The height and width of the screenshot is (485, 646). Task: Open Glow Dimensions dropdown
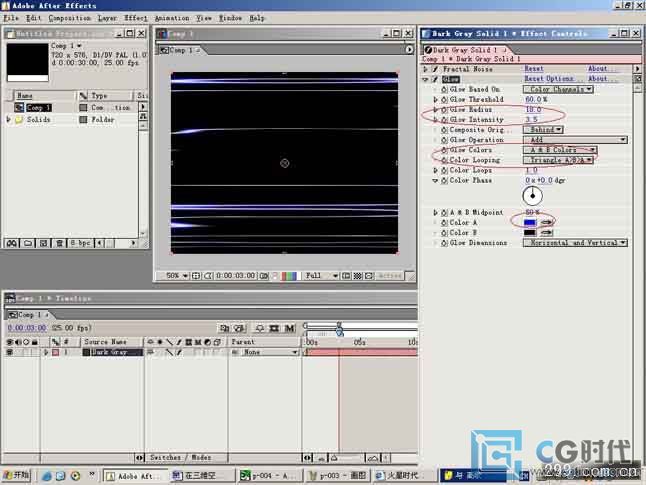pos(576,243)
